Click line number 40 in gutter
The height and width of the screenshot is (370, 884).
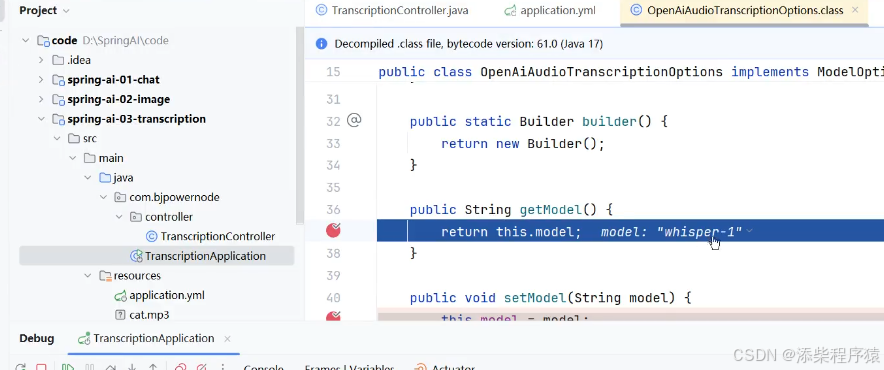coord(333,298)
